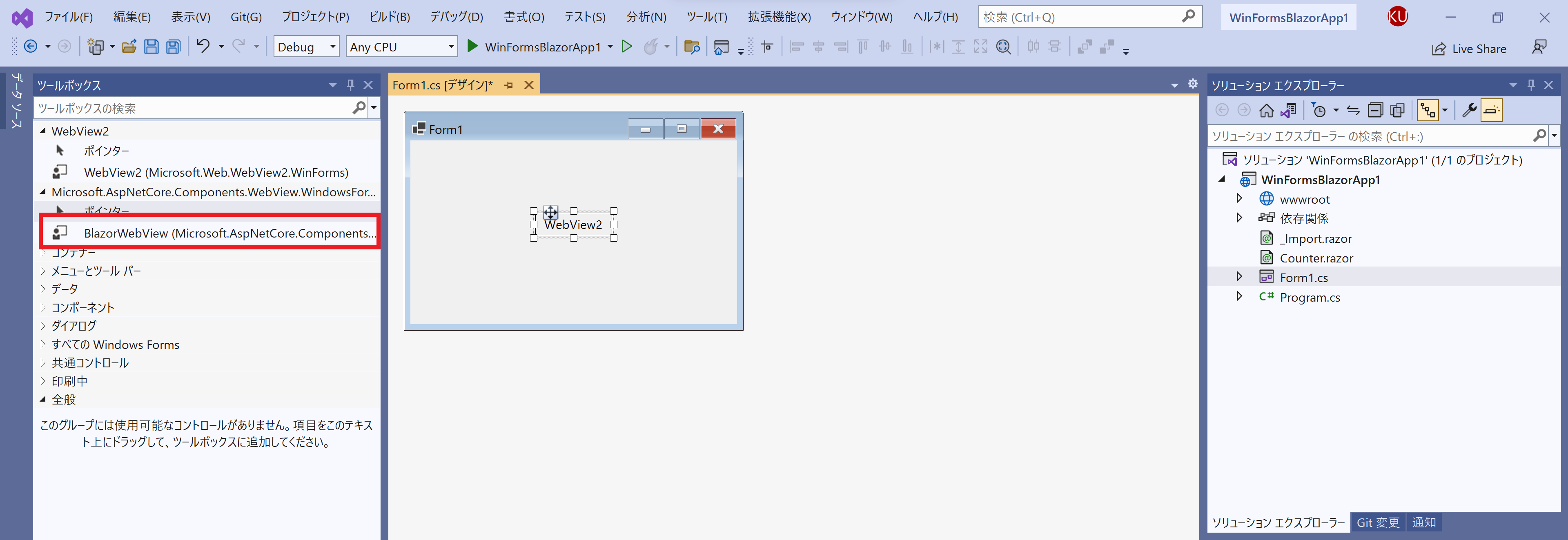This screenshot has height=540, width=1568.
Task: Expand the データ toolbox group
Action: (x=42, y=289)
